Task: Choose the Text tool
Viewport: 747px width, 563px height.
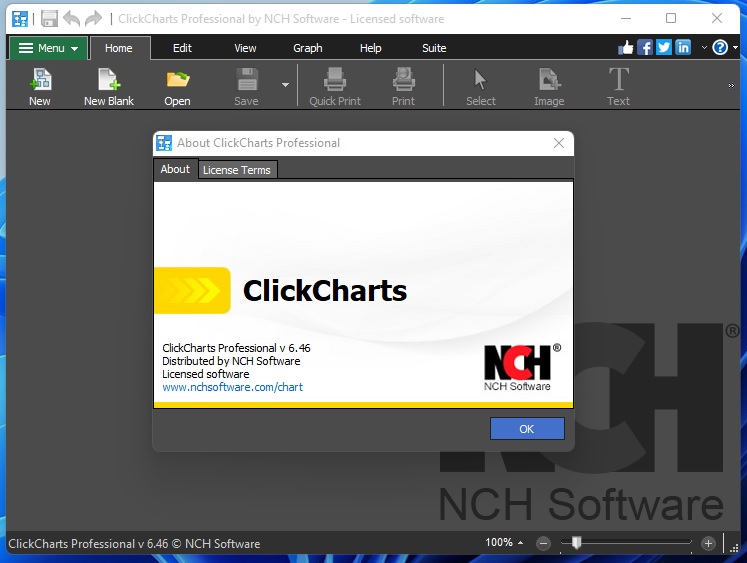Action: (618, 87)
